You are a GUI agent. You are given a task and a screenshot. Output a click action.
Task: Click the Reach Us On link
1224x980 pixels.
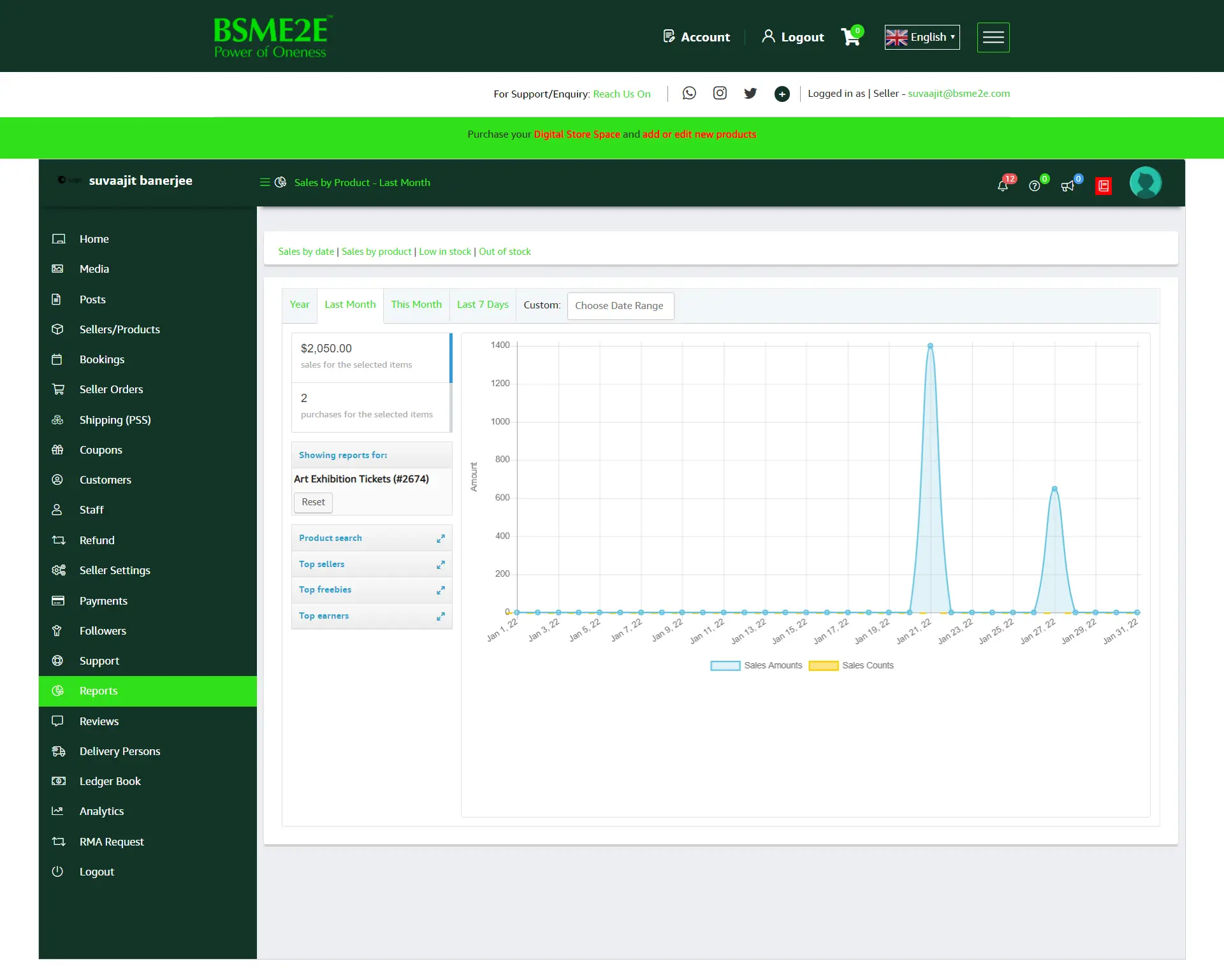pyautogui.click(x=622, y=94)
